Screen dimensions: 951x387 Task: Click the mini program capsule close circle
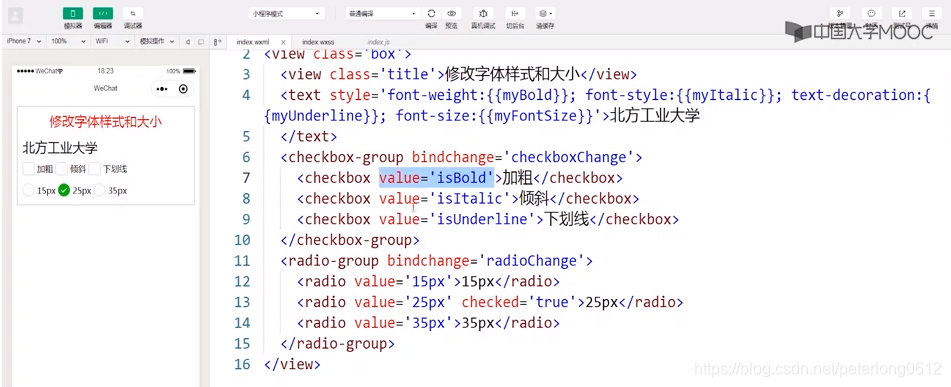tap(183, 89)
